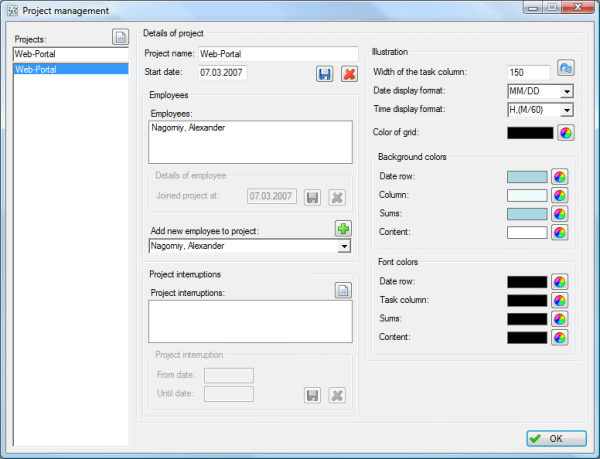600x459 pixels.
Task: Expand the Add new employee combo box
Action: [344, 246]
